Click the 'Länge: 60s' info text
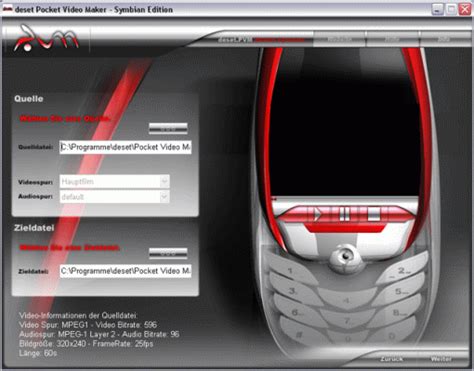 pyautogui.click(x=38, y=353)
